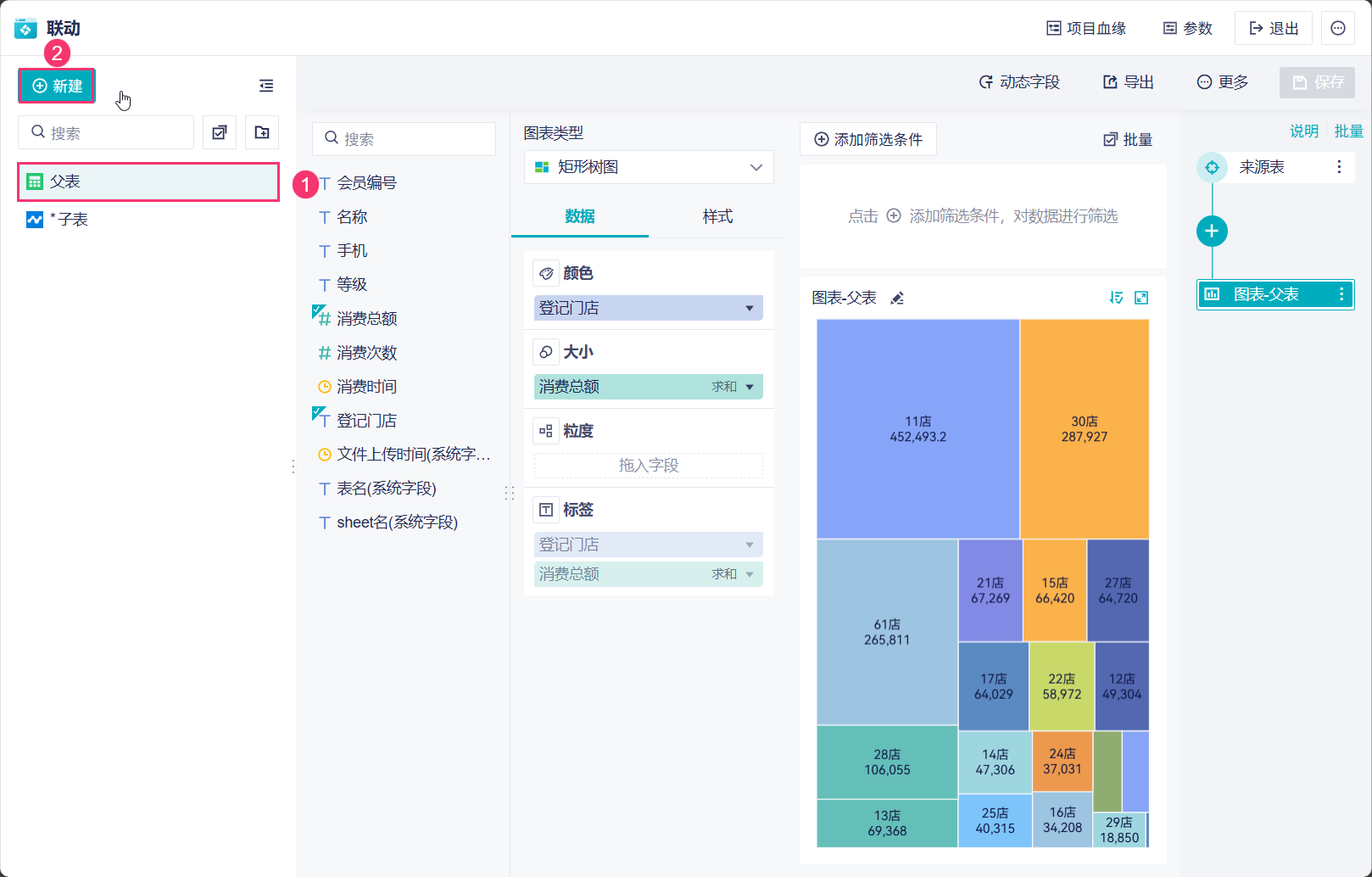
Task: Open the 图表-父表 node more menu
Action: coord(1341,294)
